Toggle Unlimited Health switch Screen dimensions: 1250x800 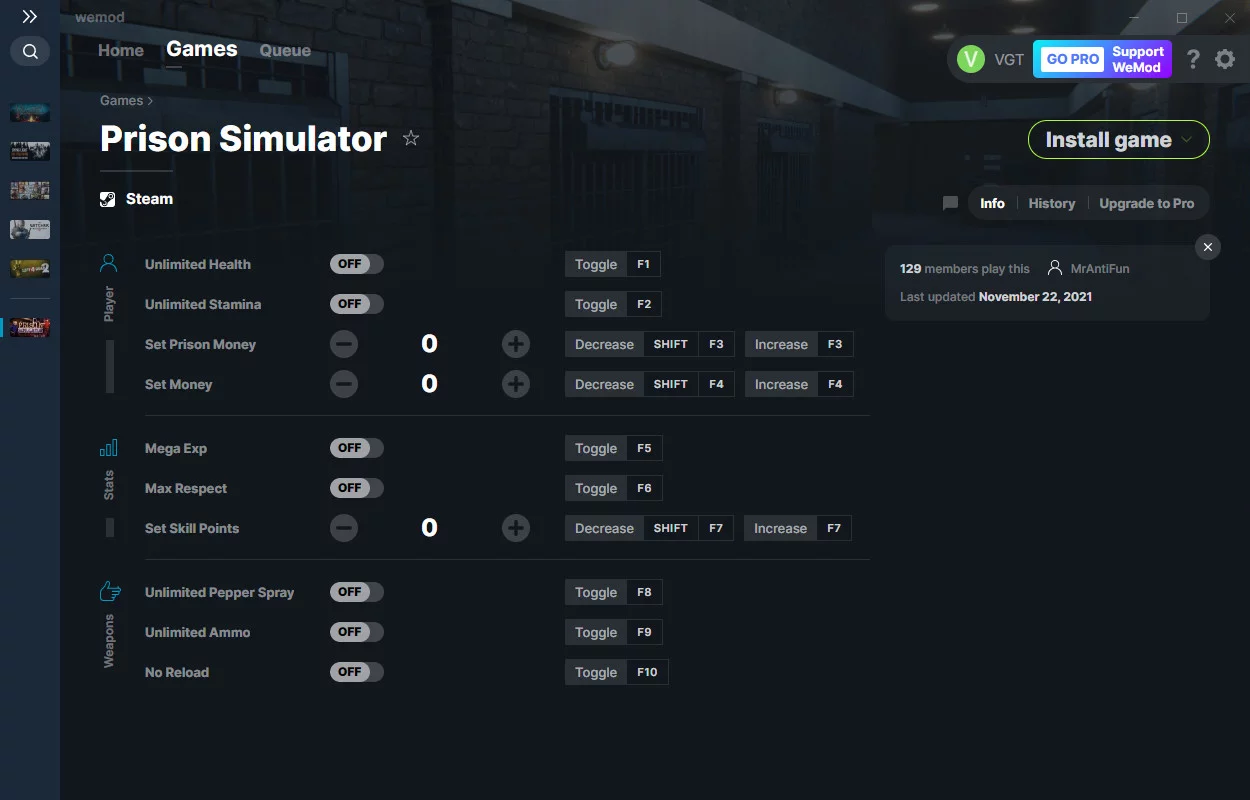coord(357,264)
